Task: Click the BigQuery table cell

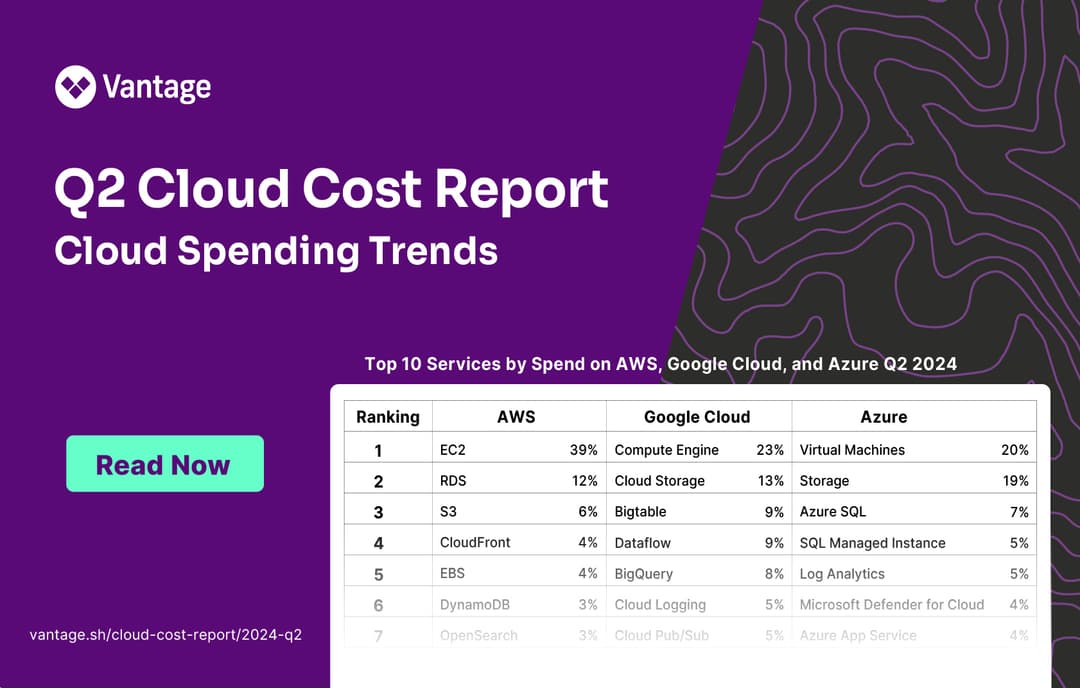Action: (643, 574)
